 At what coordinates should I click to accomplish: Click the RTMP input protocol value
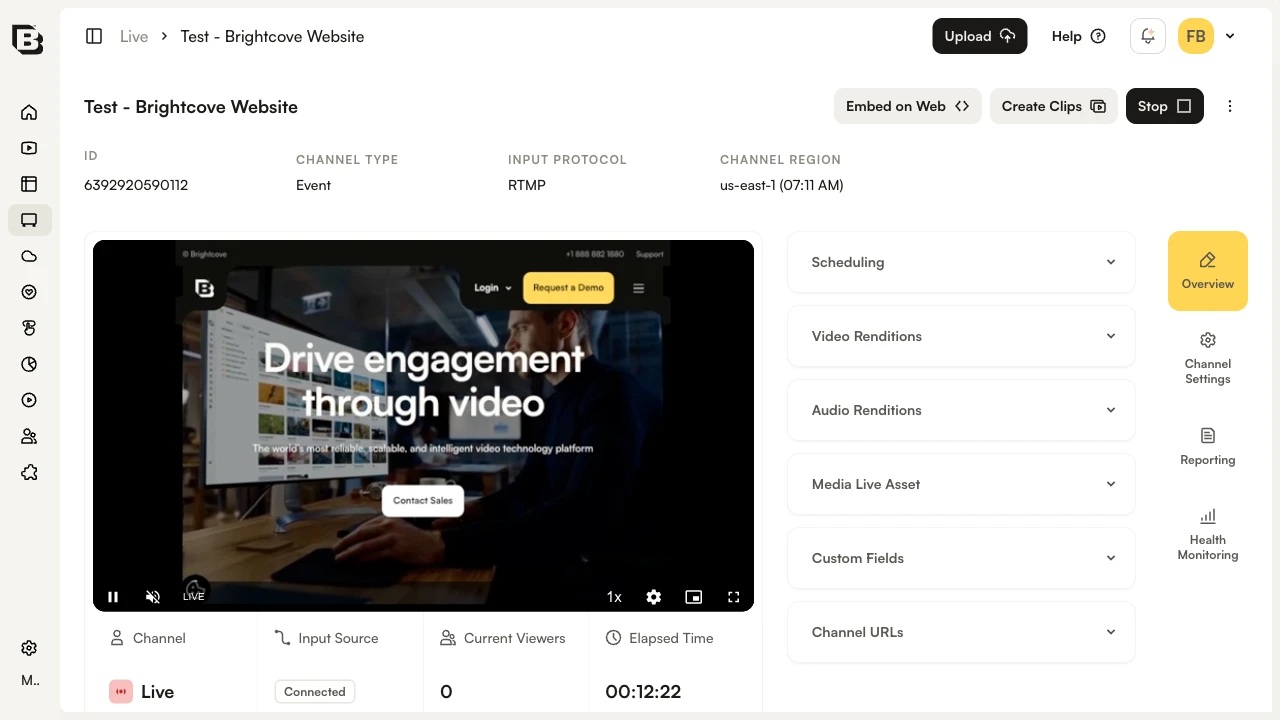tap(527, 185)
